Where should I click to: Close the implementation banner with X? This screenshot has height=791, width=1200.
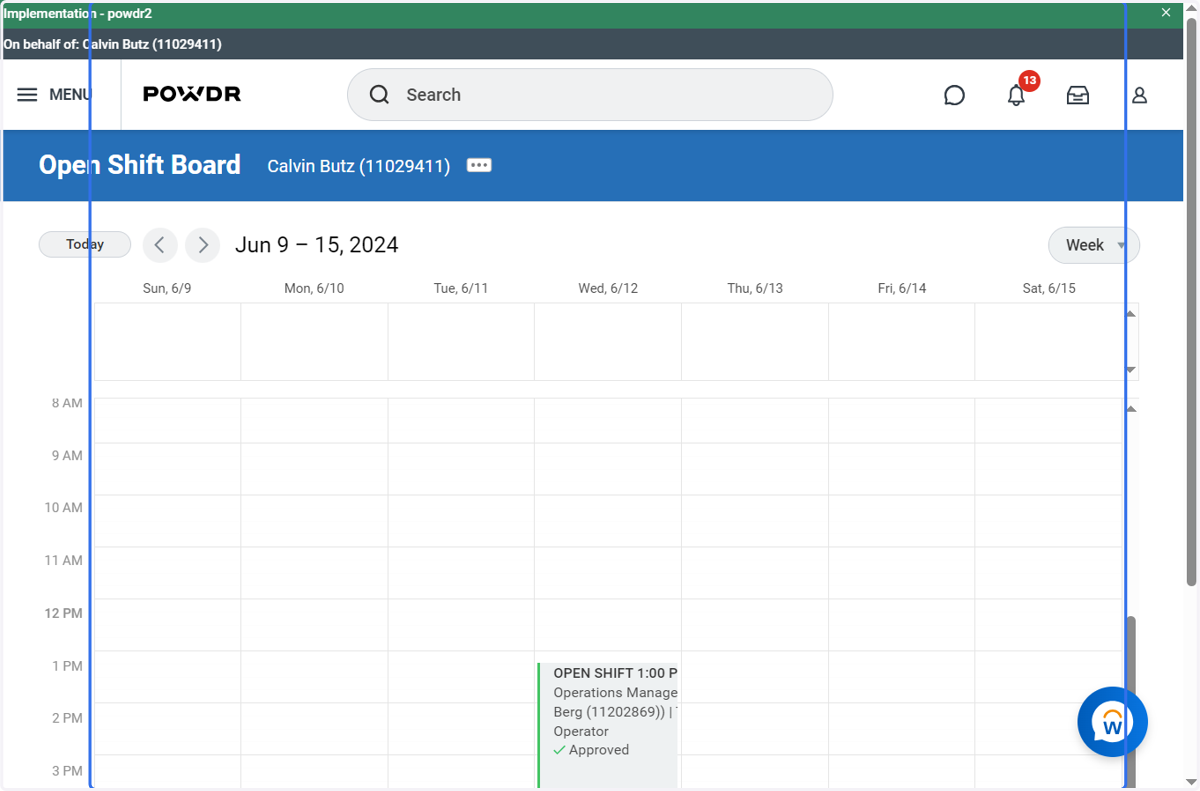coord(1166,13)
